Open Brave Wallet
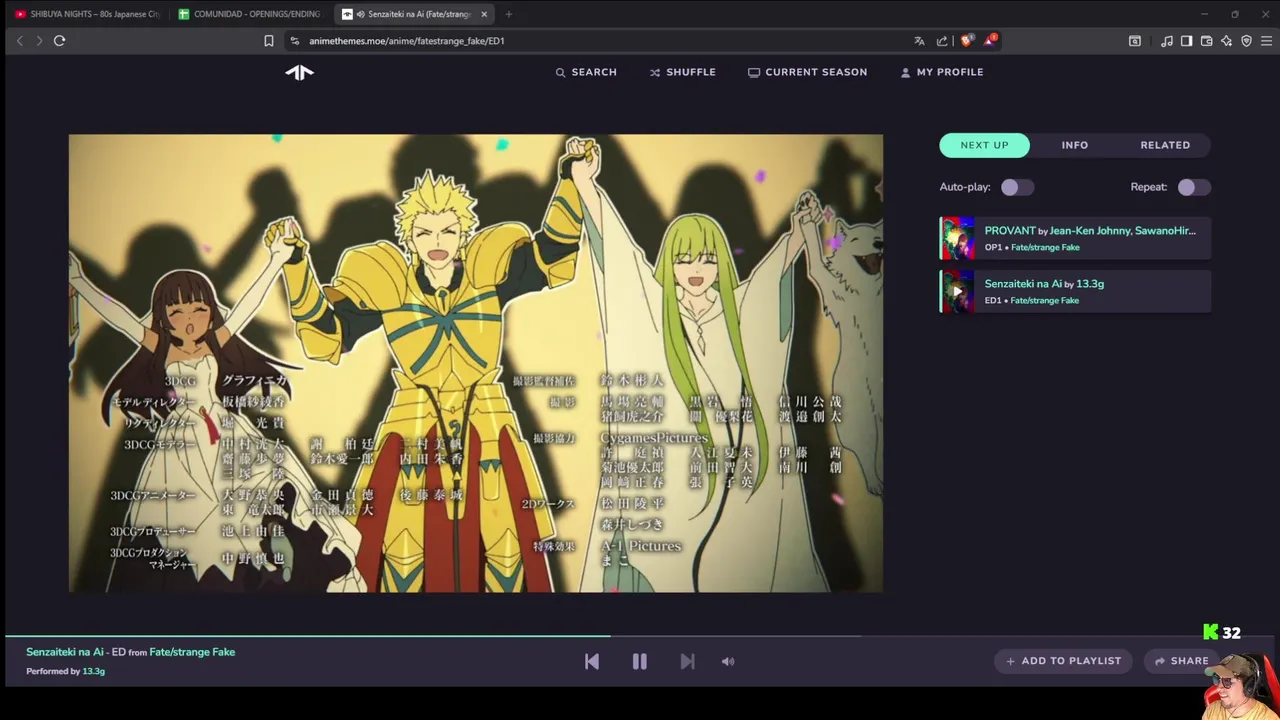Screen dimensions: 1280x720 (x=1206, y=41)
